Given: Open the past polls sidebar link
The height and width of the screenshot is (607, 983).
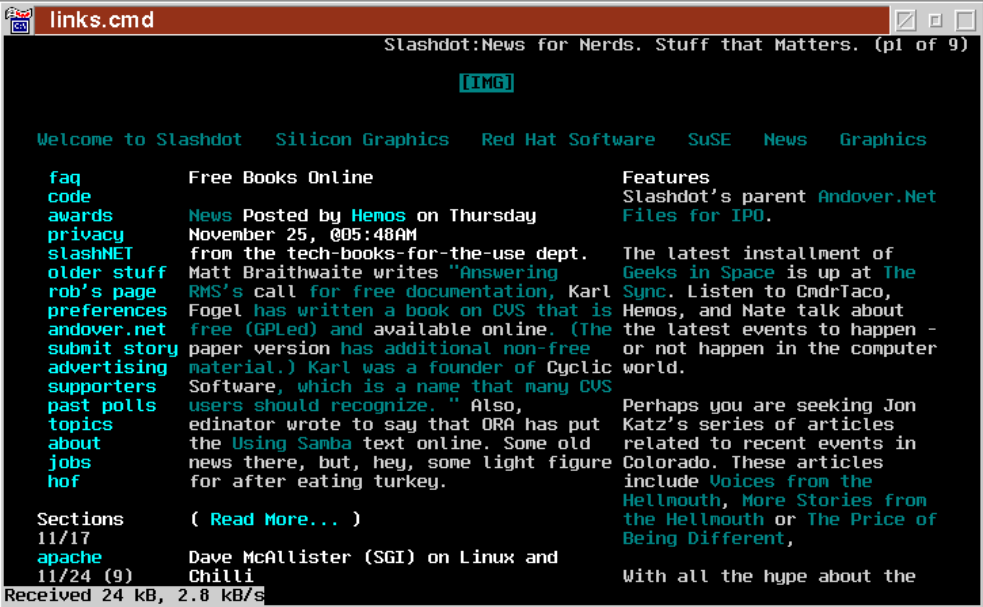Looking at the screenshot, I should pyautogui.click(x=102, y=406).
